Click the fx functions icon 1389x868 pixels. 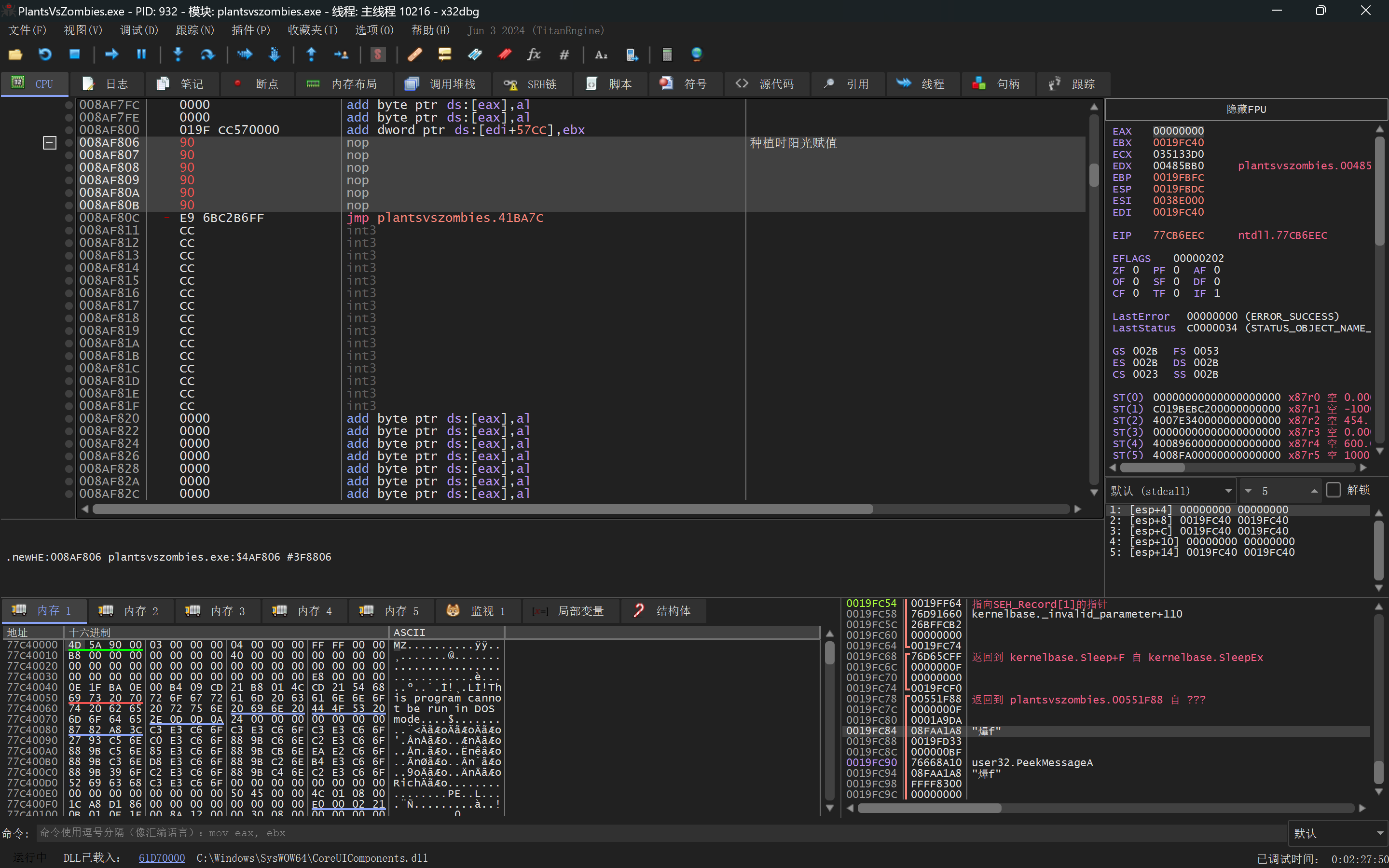(534, 55)
